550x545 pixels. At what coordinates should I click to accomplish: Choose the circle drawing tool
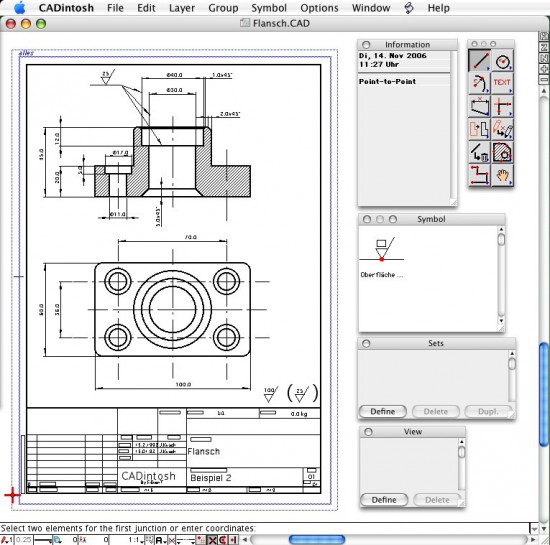tap(502, 60)
